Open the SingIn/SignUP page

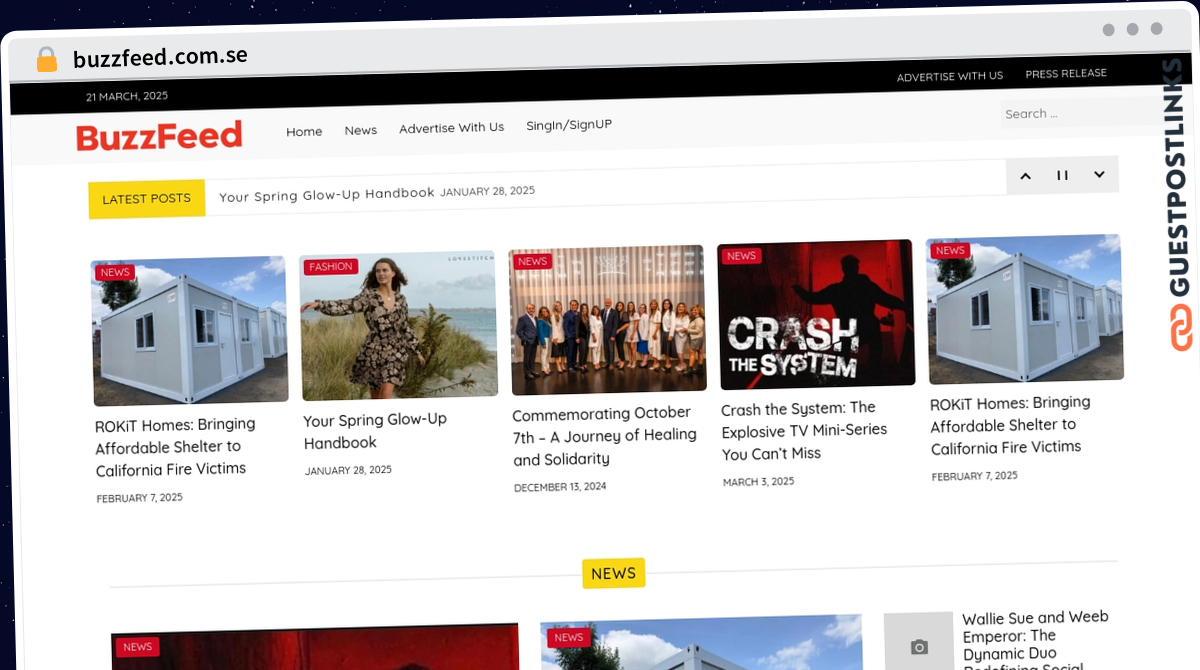(x=569, y=125)
